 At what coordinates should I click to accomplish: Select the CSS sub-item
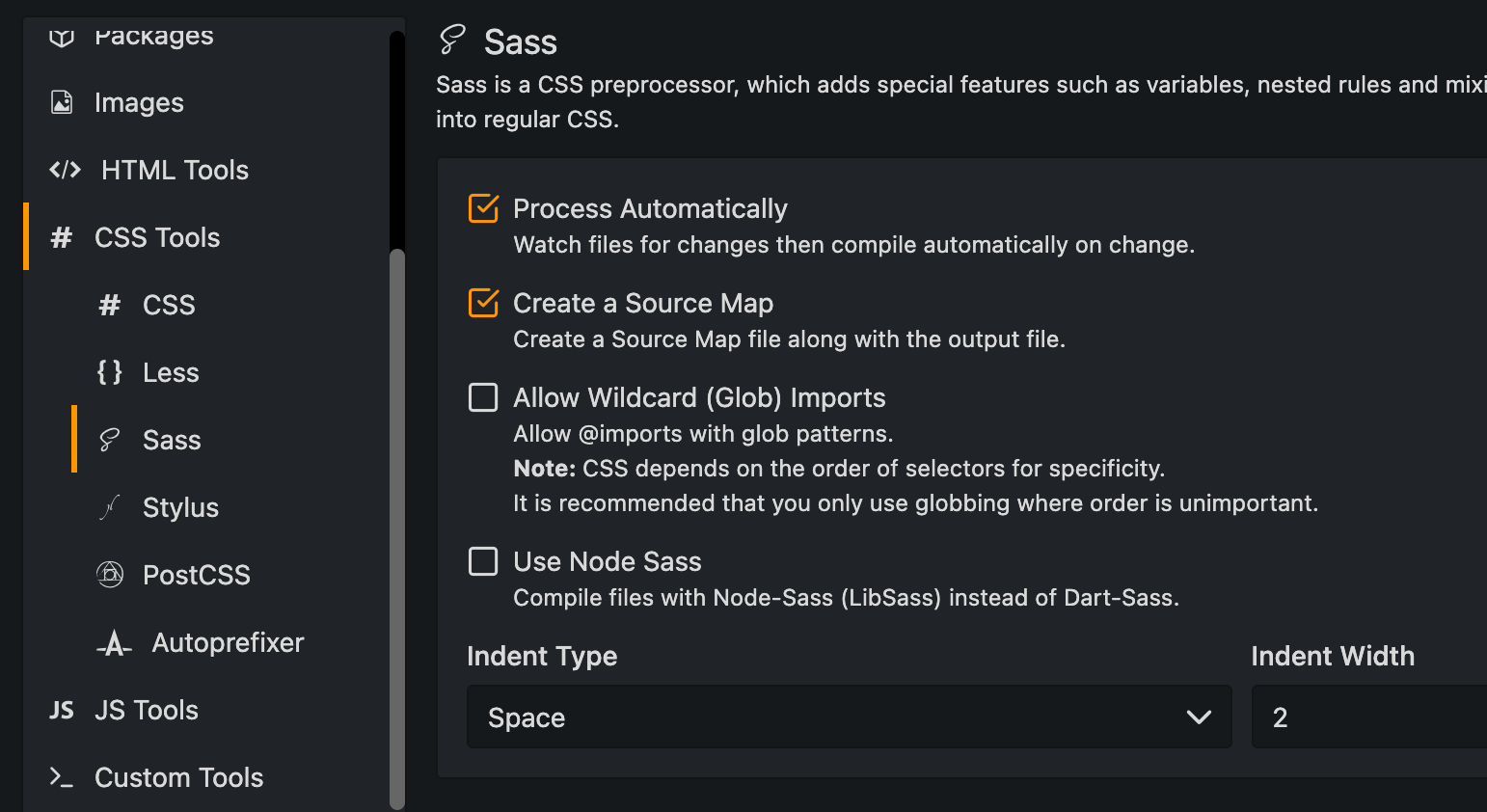click(x=230, y=305)
